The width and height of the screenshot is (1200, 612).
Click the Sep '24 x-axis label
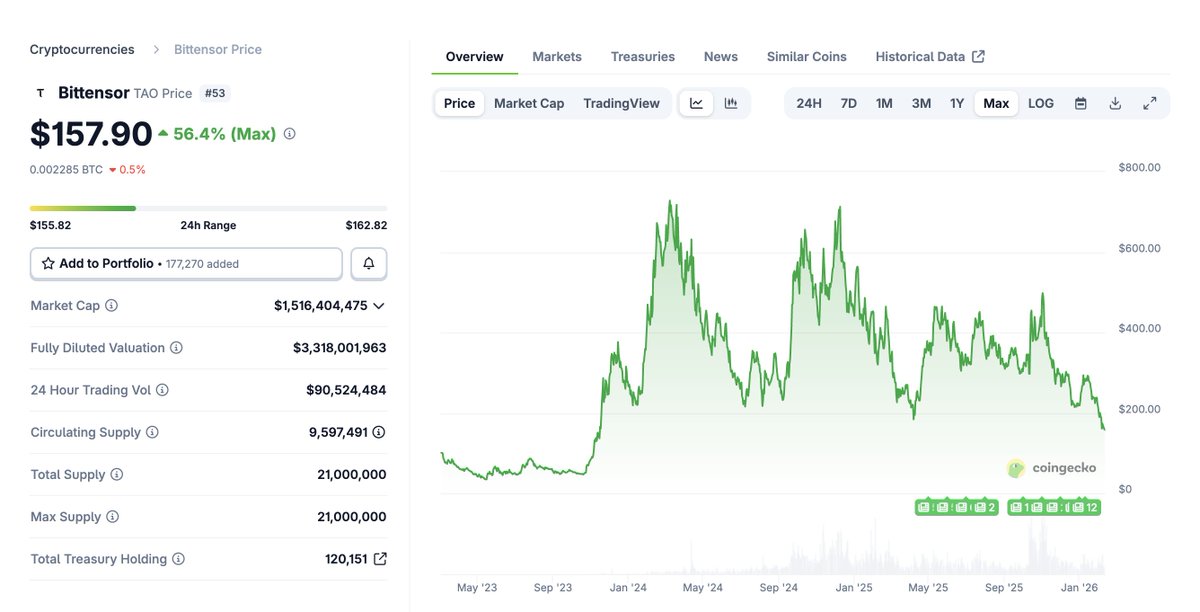[778, 588]
